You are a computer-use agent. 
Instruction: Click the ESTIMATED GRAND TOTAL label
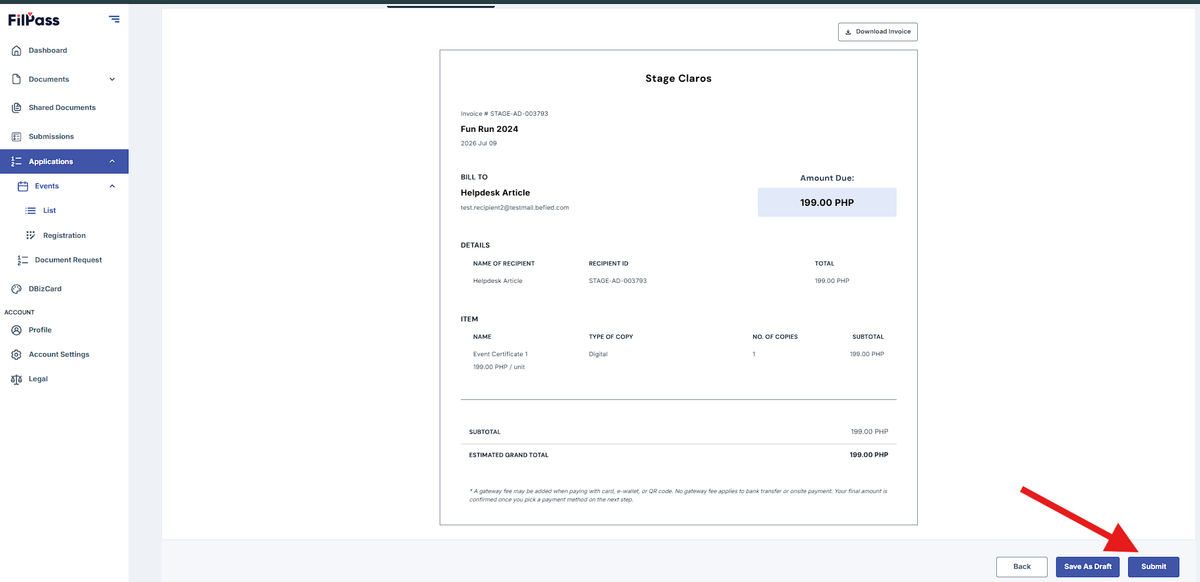coord(509,455)
